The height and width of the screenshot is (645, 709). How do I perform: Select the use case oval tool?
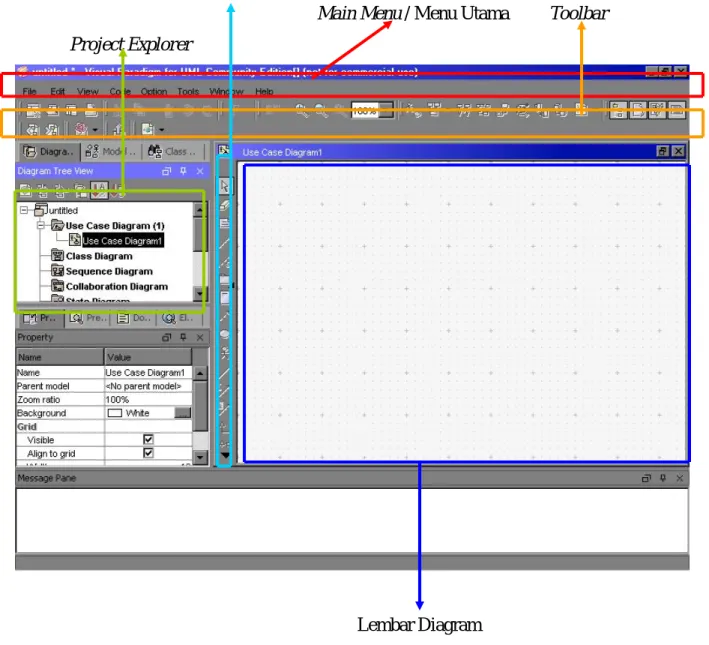coord(225,334)
